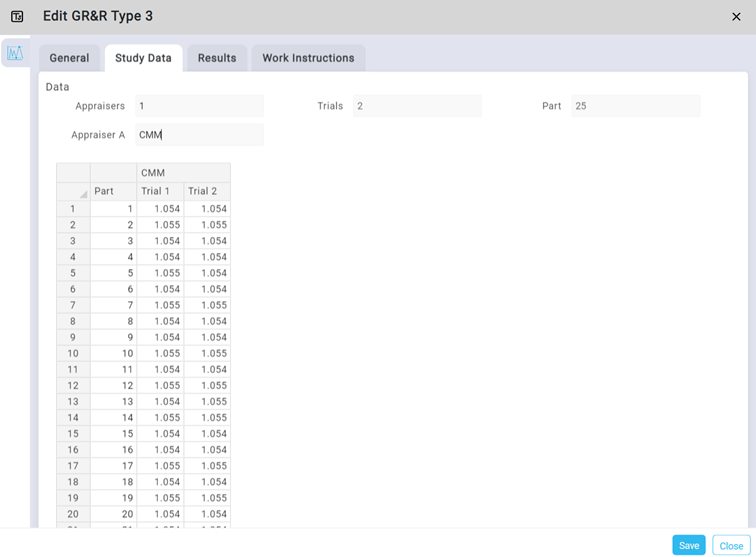Screen dimensions: 756x557
Task: Click the Close button at bottom right
Action: click(x=731, y=545)
